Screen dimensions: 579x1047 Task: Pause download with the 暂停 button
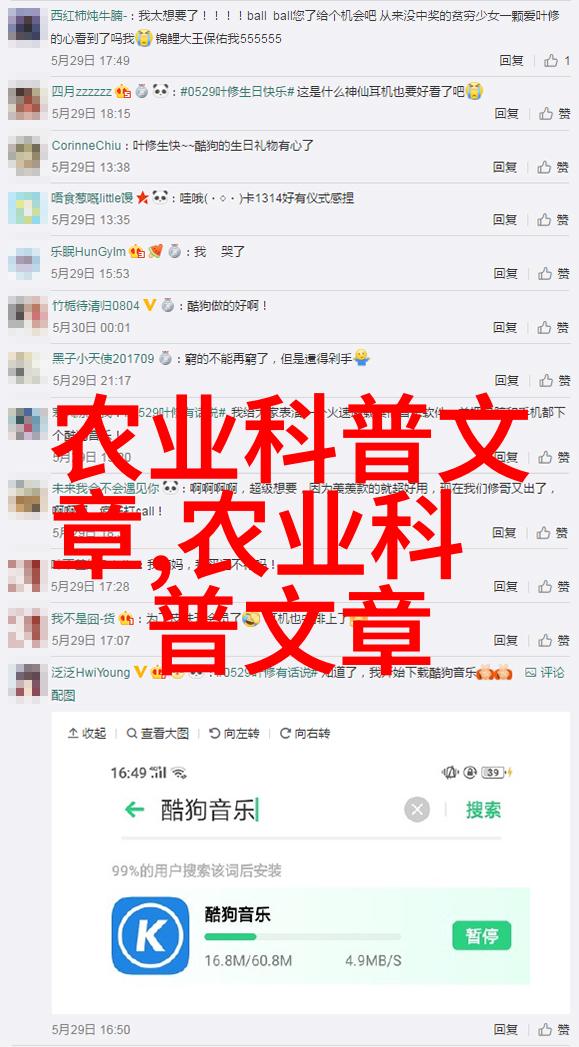481,935
